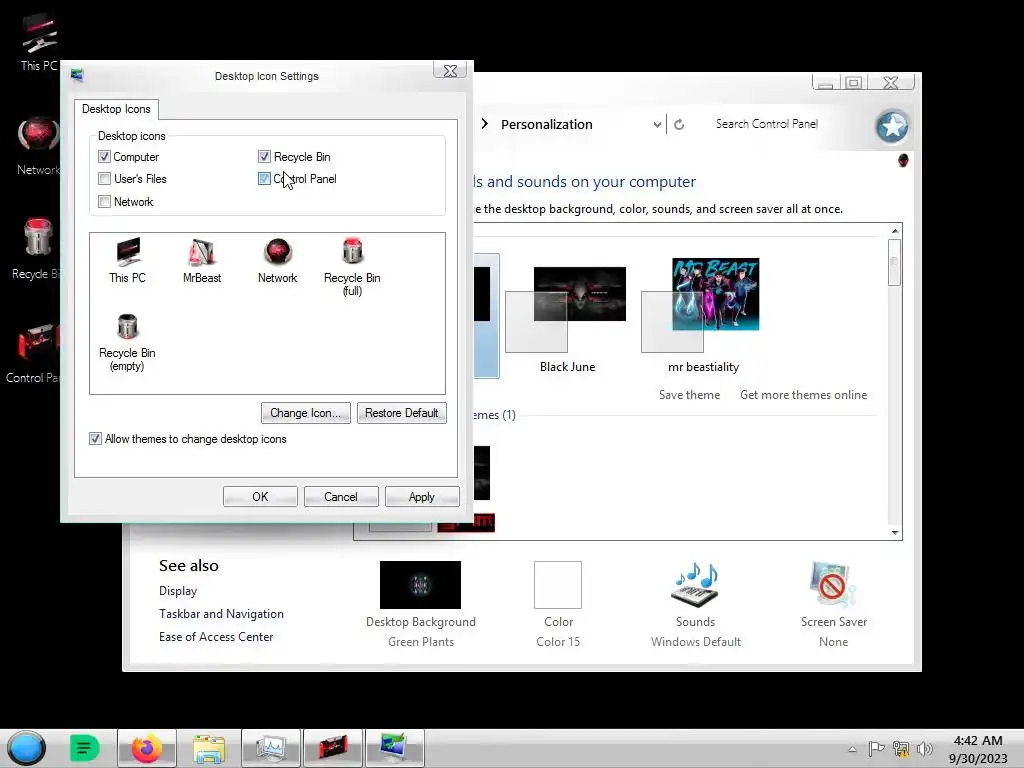Open the green notes app on taskbar

pos(84,748)
